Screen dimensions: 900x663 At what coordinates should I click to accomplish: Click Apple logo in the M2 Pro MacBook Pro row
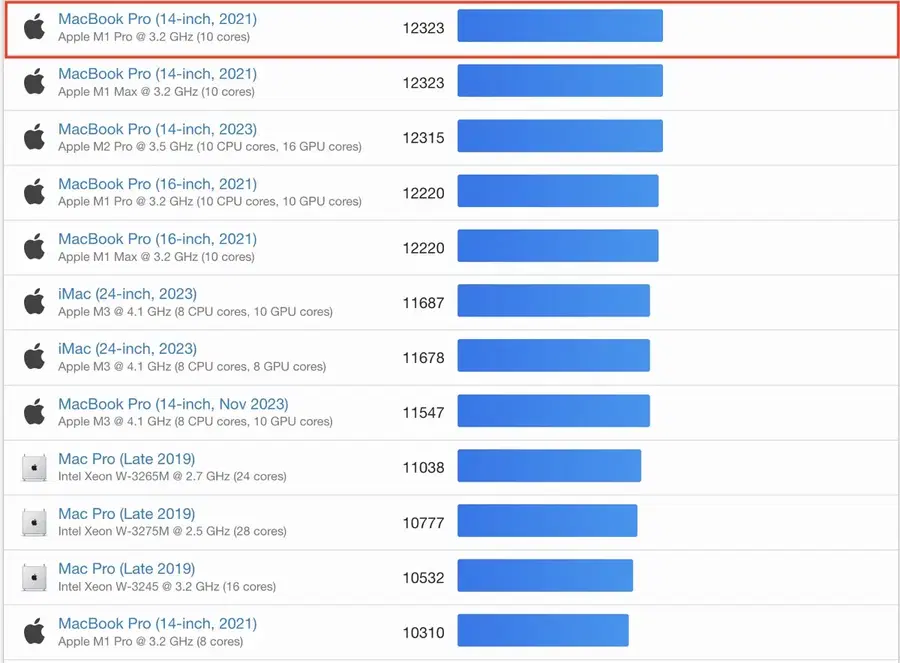coord(34,137)
